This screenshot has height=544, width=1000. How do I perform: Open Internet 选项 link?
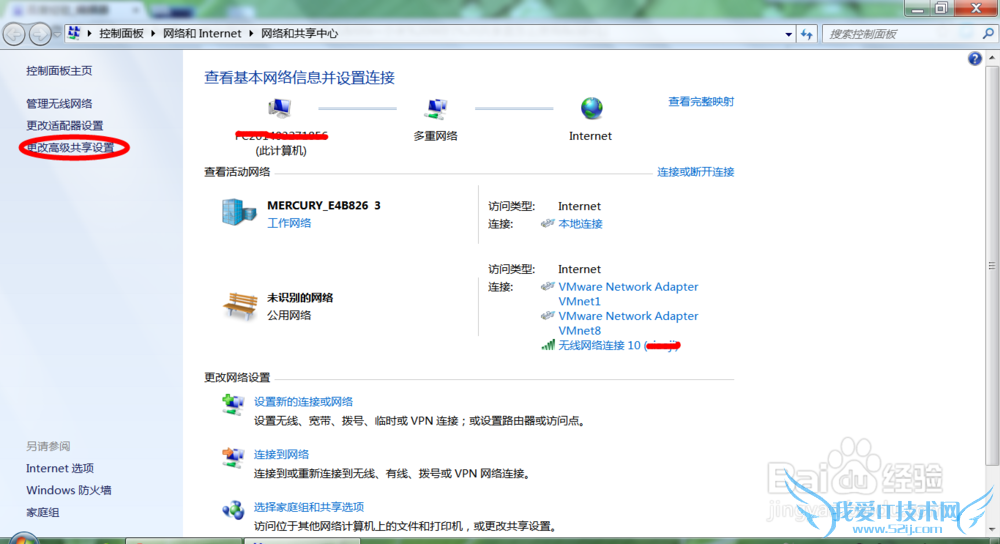(60, 468)
